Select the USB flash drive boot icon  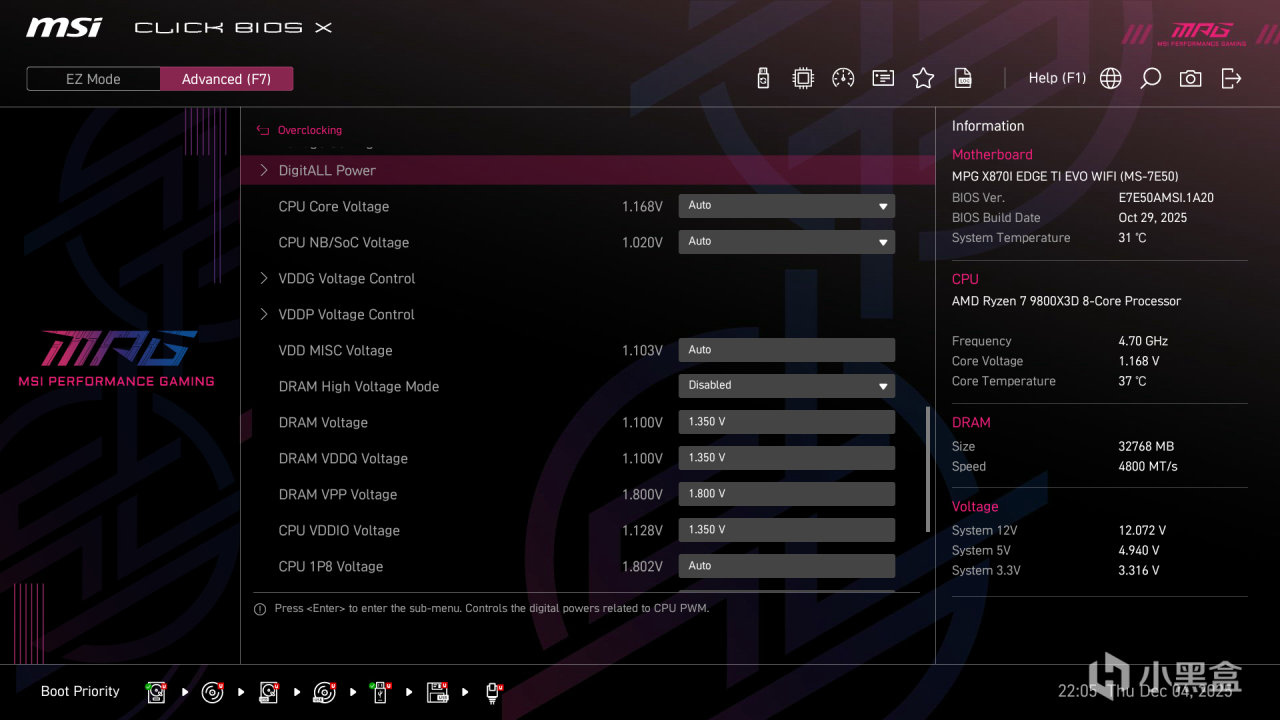[x=380, y=692]
